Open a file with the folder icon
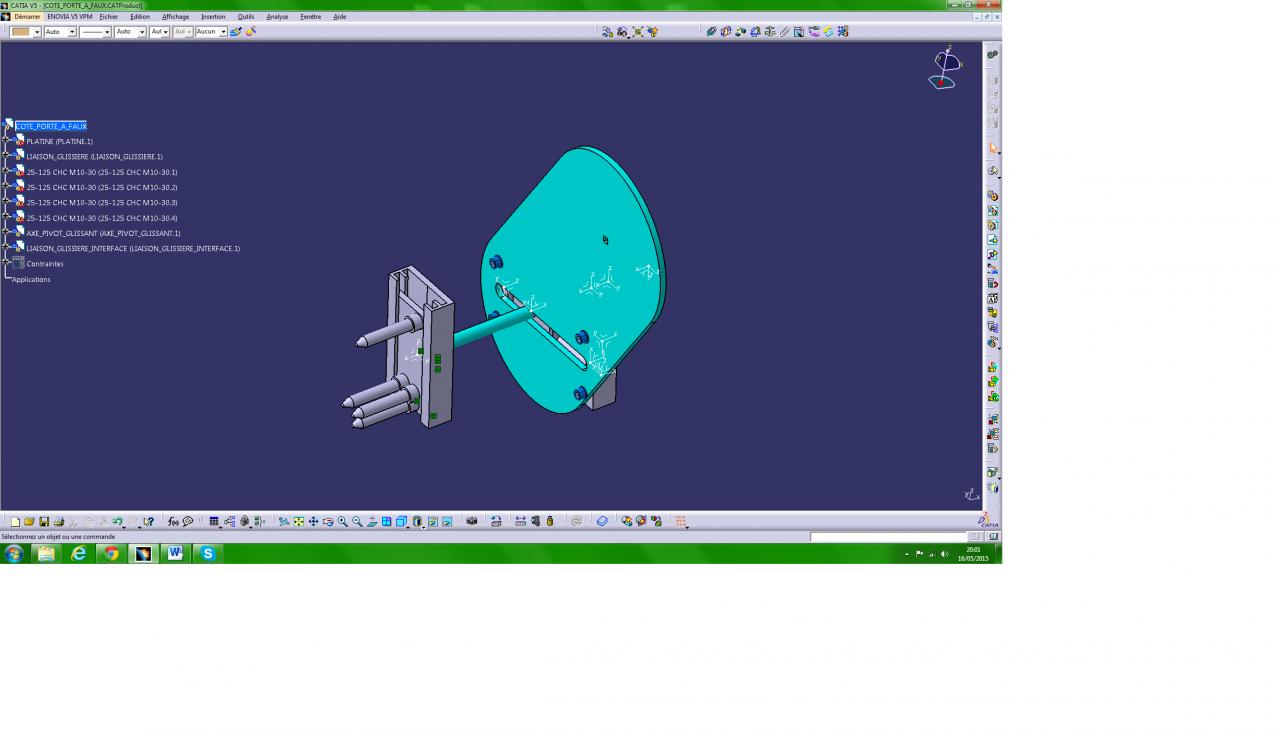Image resolution: width=1280 pixels, height=732 pixels. pos(29,521)
